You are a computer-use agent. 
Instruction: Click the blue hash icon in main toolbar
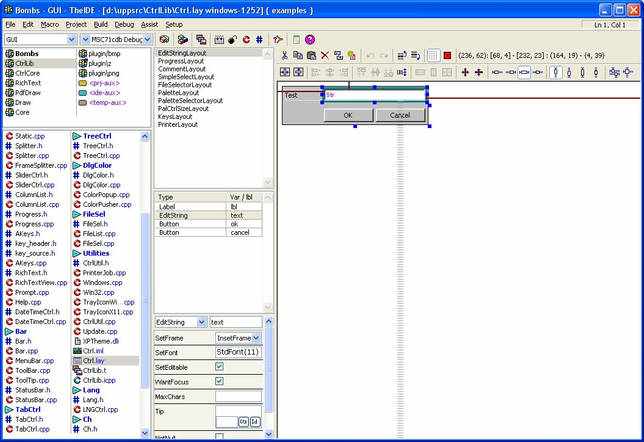tap(259, 39)
